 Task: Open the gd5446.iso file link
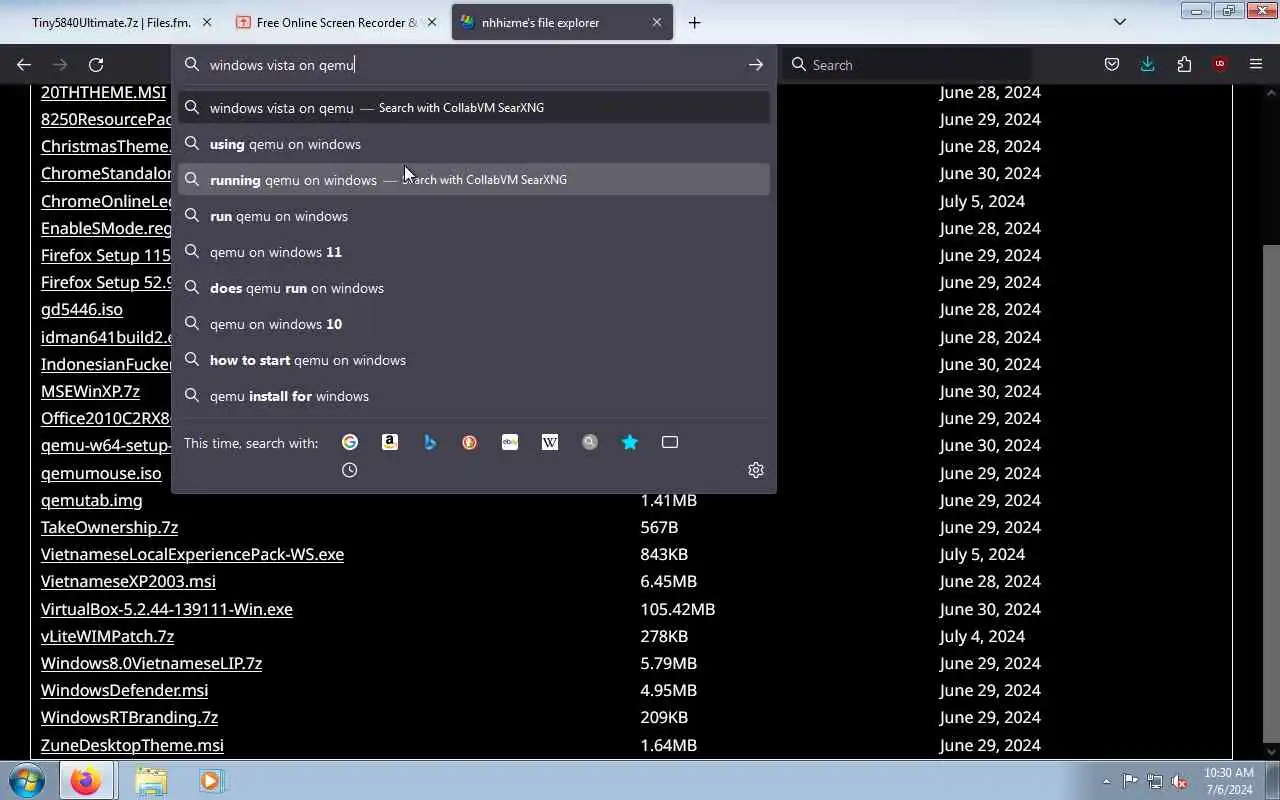pyautogui.click(x=82, y=310)
